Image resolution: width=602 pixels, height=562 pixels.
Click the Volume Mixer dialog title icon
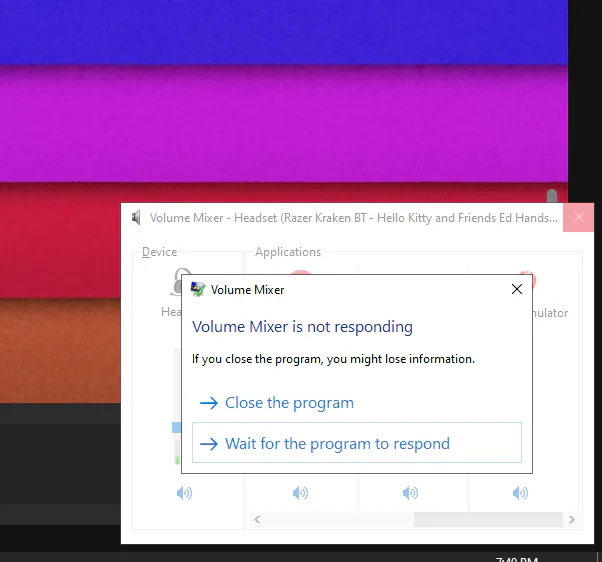tap(198, 289)
